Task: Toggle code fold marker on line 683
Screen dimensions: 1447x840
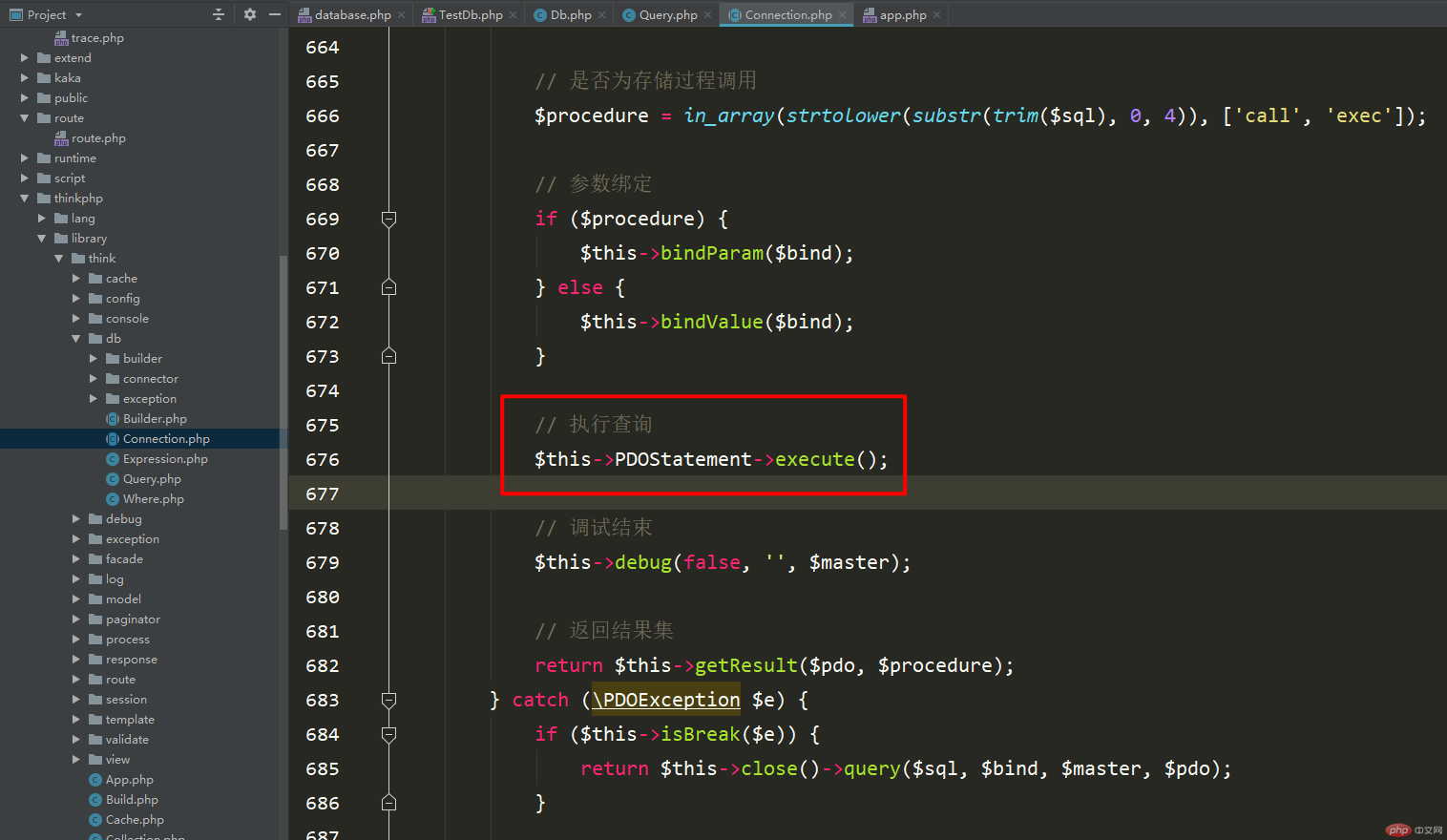Action: coord(388,700)
